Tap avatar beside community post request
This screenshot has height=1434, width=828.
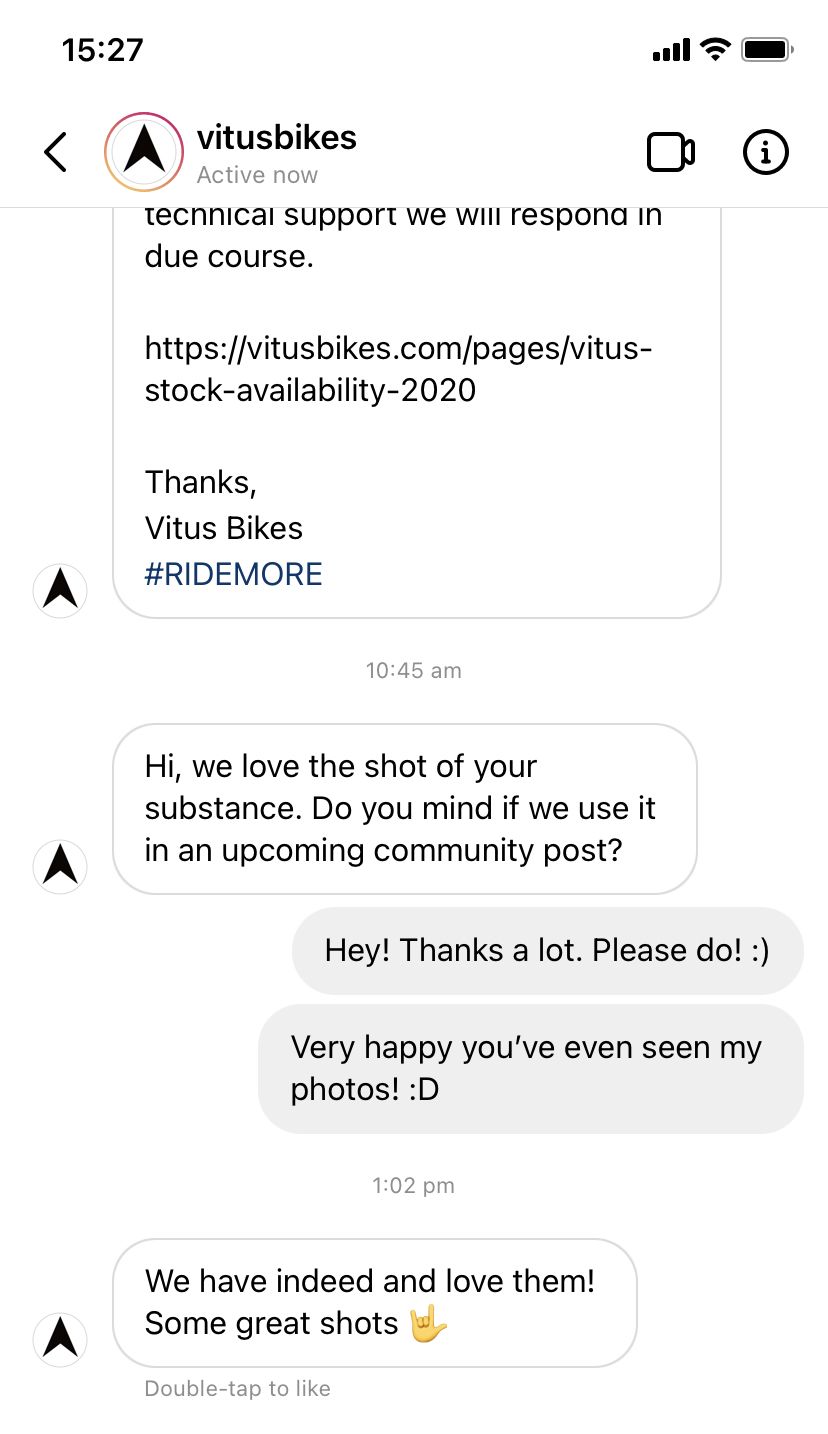(60, 866)
